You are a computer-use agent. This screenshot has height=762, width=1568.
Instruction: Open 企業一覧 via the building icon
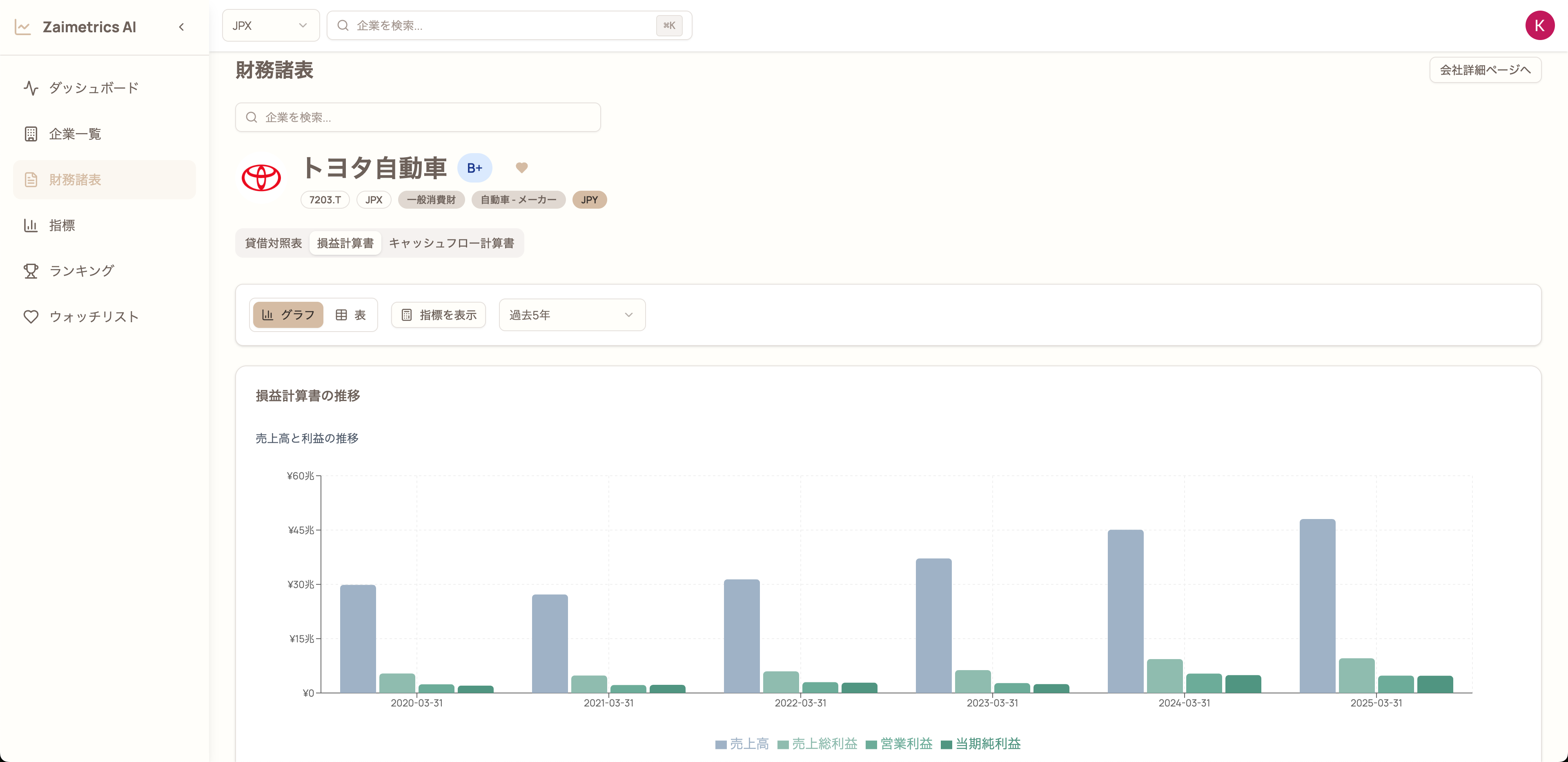tap(31, 134)
